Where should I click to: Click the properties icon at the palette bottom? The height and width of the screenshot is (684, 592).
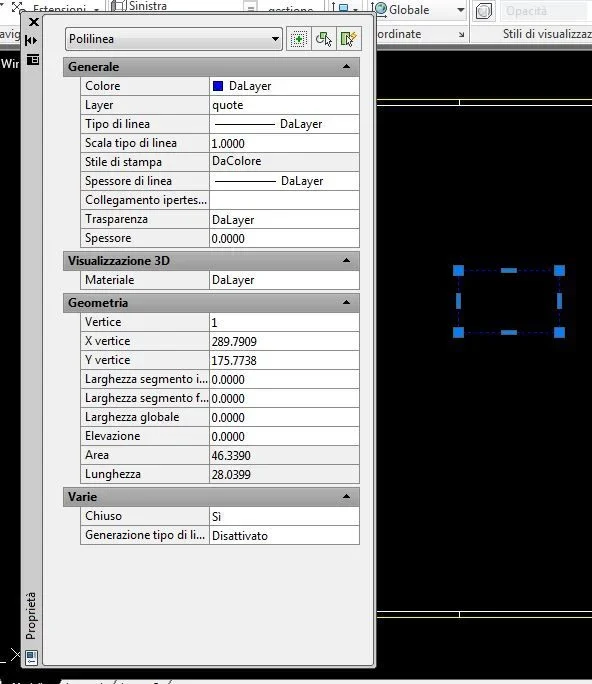pos(31,657)
